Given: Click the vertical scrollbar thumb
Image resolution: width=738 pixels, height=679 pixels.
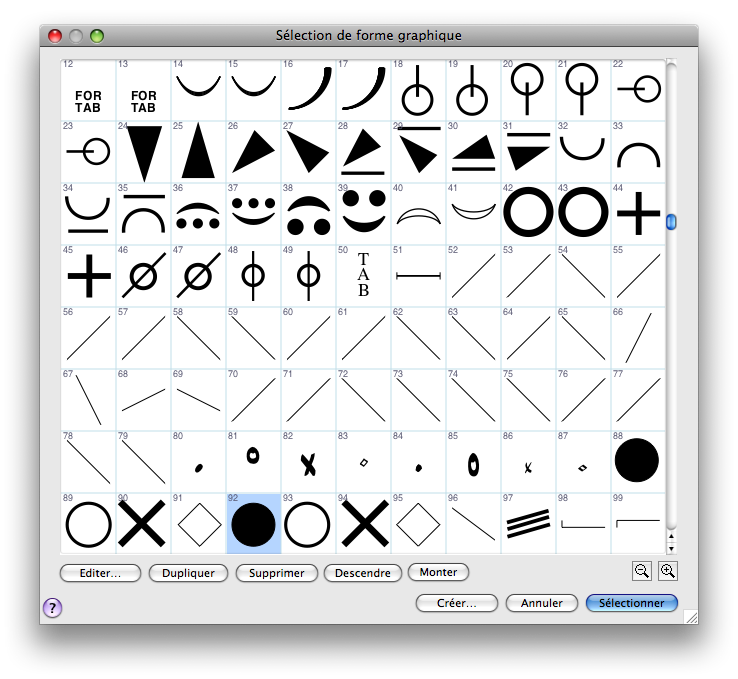Looking at the screenshot, I should 671,221.
